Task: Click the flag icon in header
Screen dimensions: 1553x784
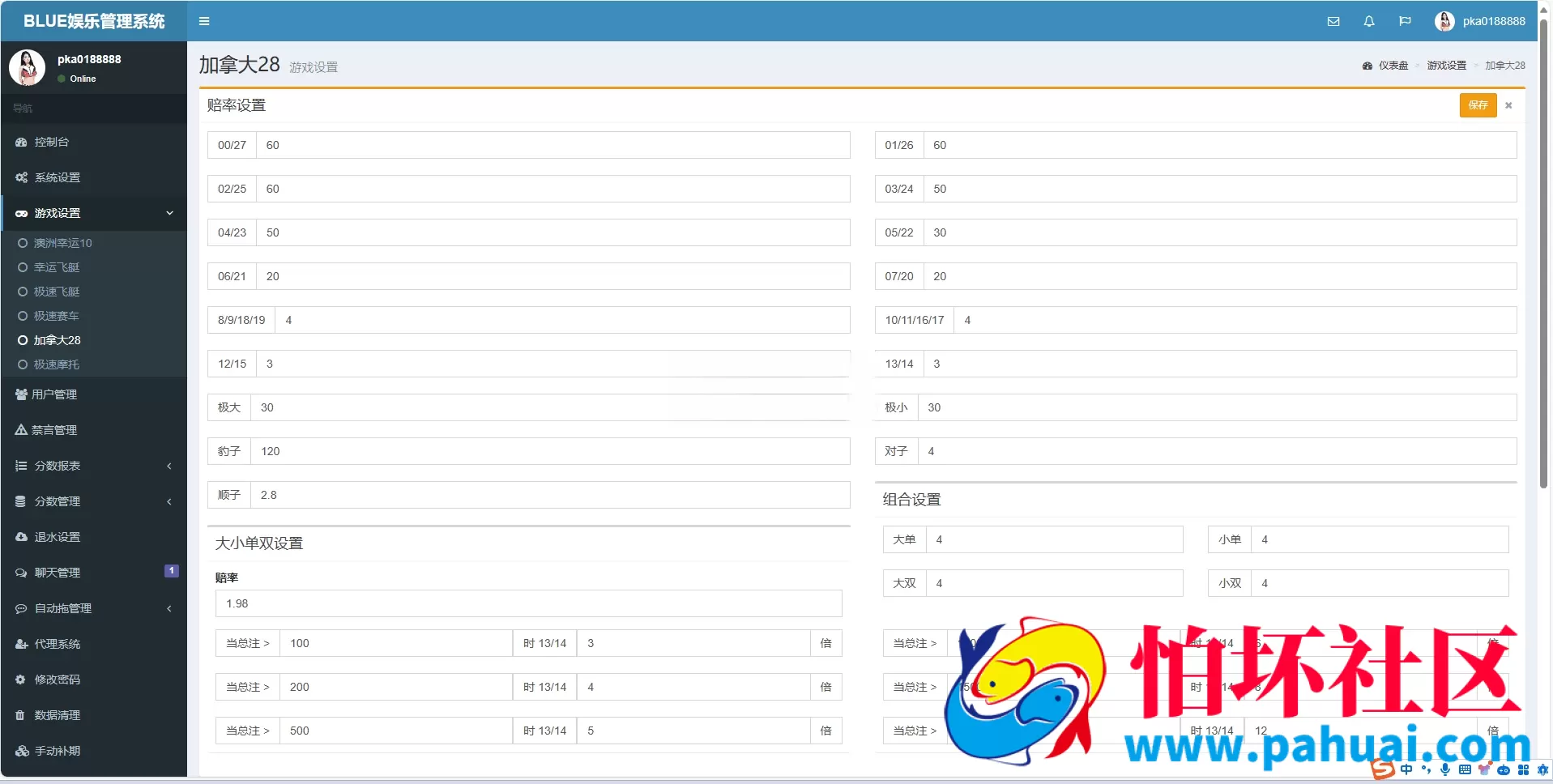Action: 1405,21
